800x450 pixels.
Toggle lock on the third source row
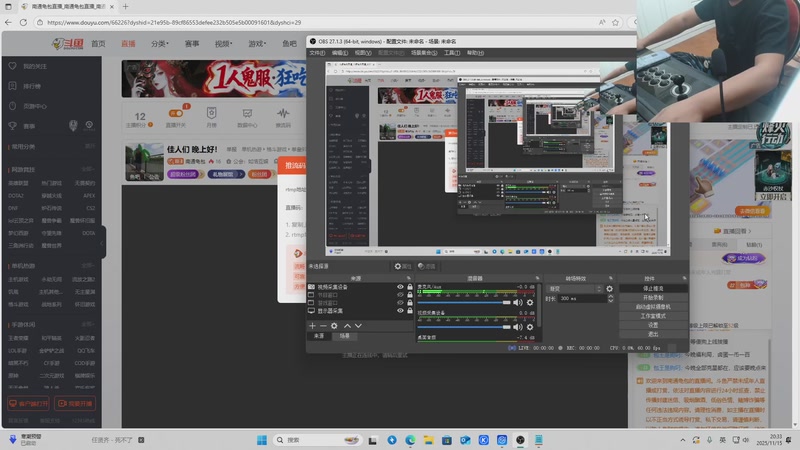[410, 303]
